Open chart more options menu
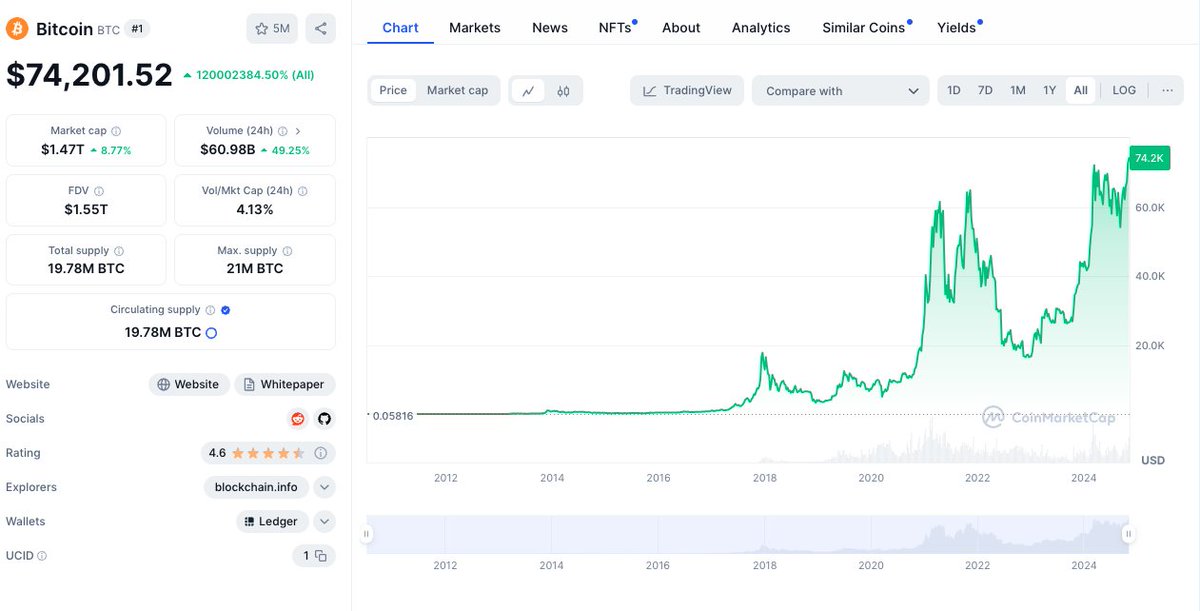 [1167, 90]
